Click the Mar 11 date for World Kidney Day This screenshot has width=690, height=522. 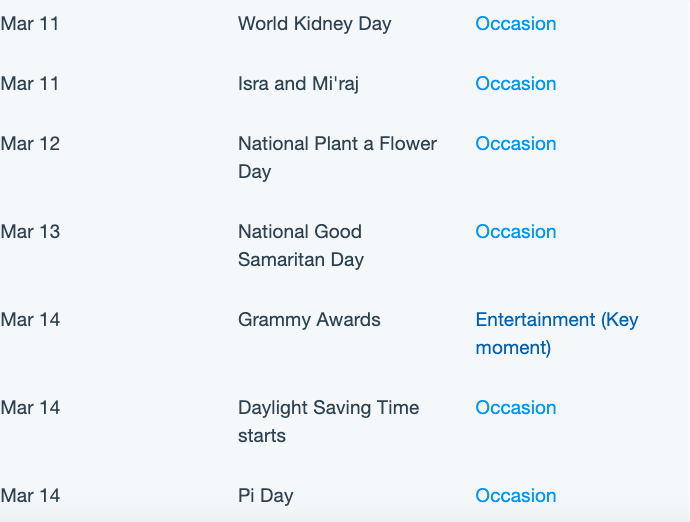pos(29,24)
